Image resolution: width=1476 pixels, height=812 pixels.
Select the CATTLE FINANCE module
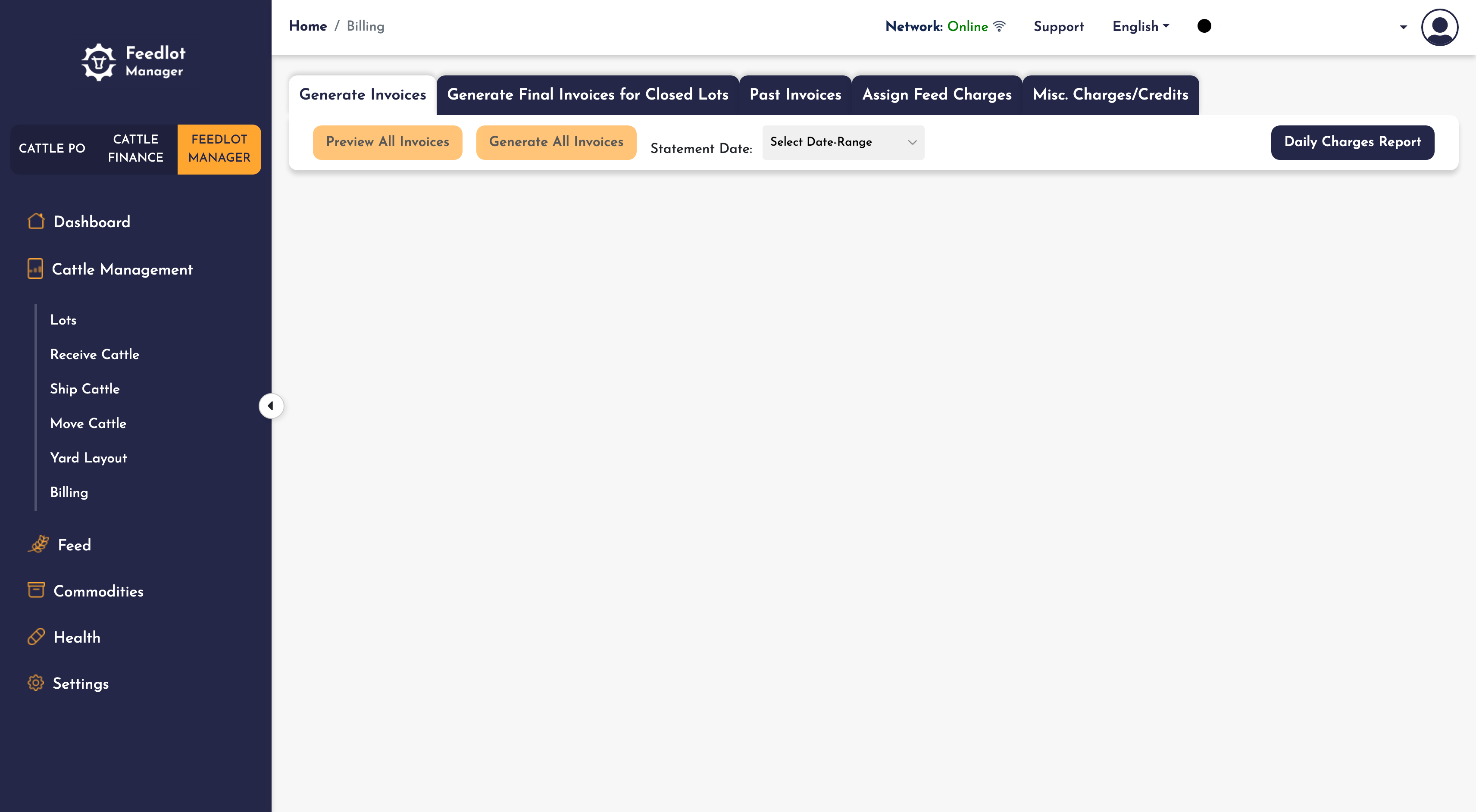click(x=136, y=148)
